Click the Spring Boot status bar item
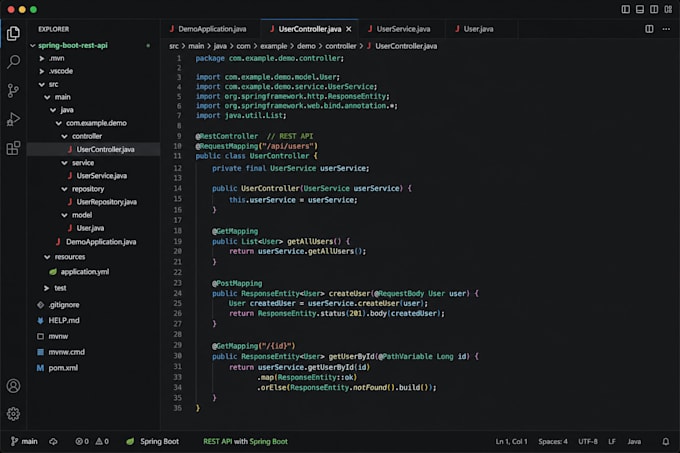Image resolution: width=680 pixels, height=453 pixels. [x=152, y=441]
